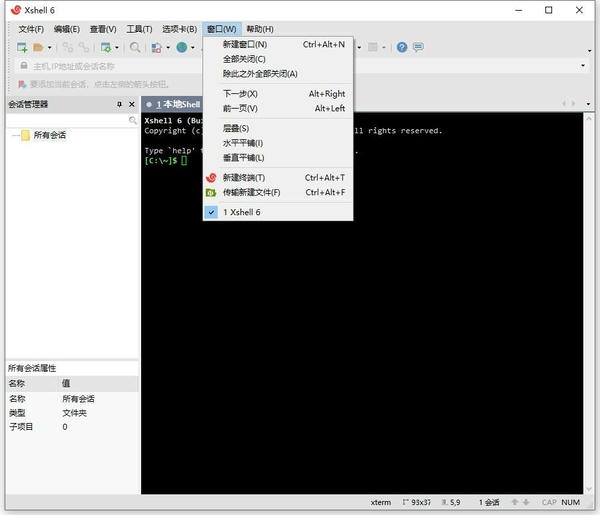Click the up arrow icon in the status bar
Viewport: 600px width, 515px height.
pos(515,502)
